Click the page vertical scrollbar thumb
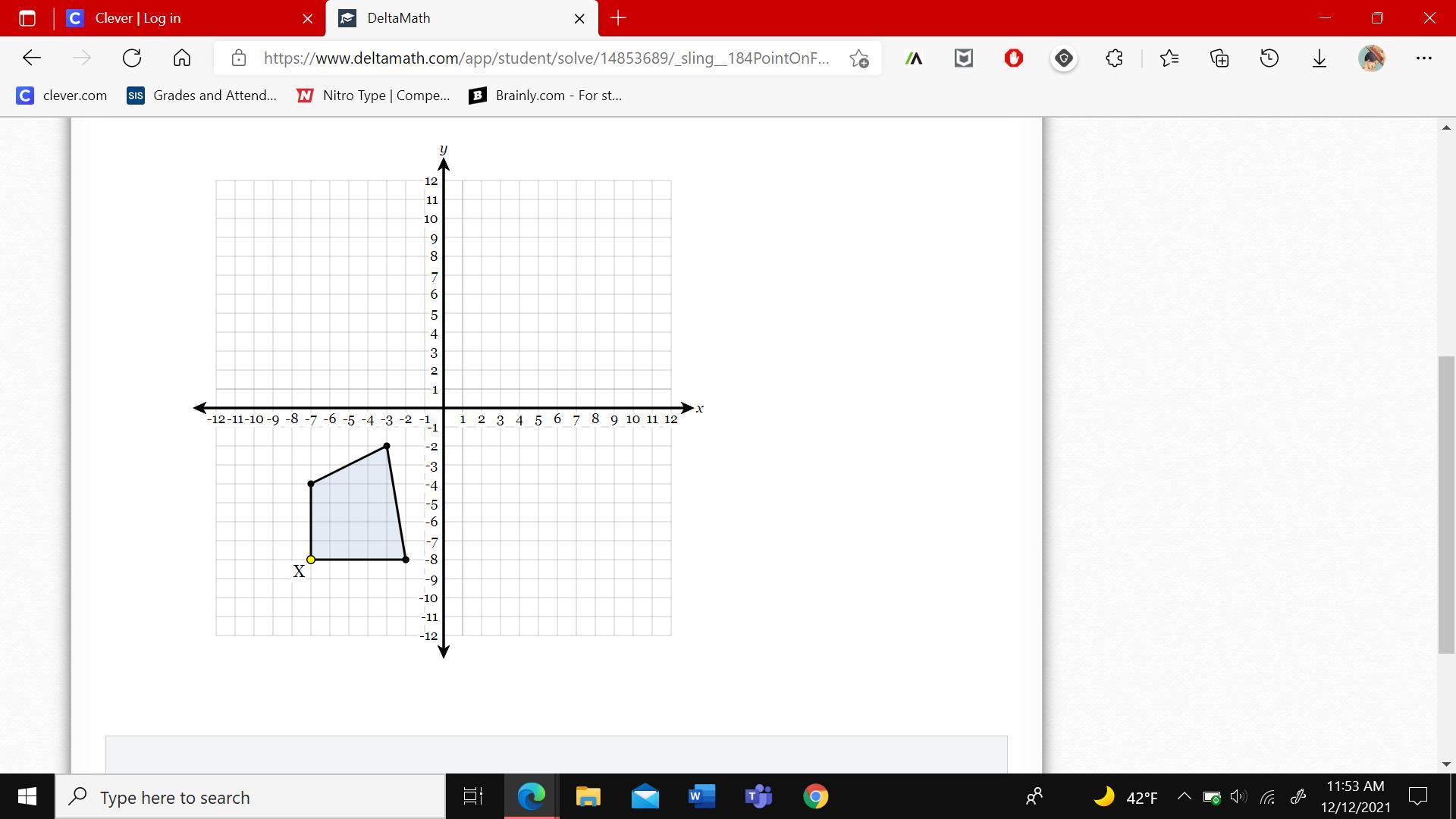The height and width of the screenshot is (819, 1456). pyautogui.click(x=1446, y=504)
